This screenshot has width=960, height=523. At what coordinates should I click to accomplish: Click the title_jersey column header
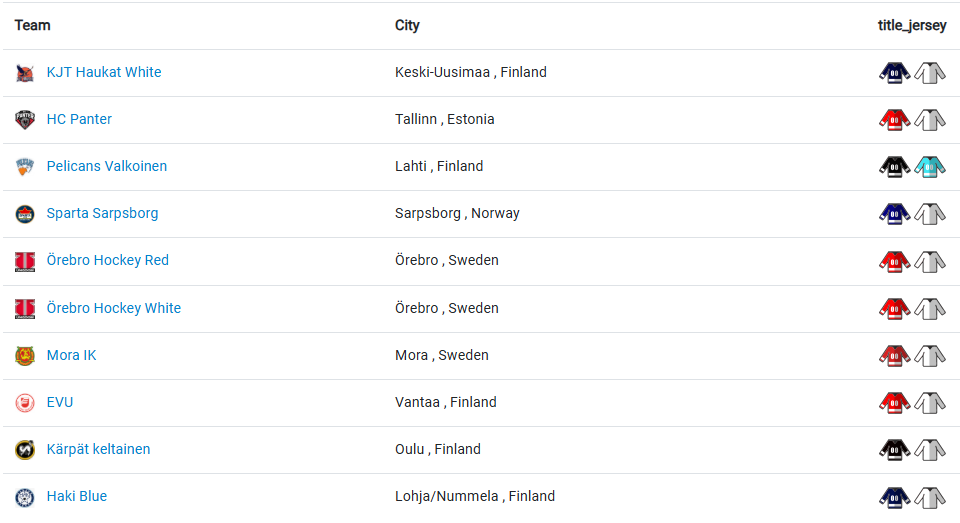pos(912,25)
